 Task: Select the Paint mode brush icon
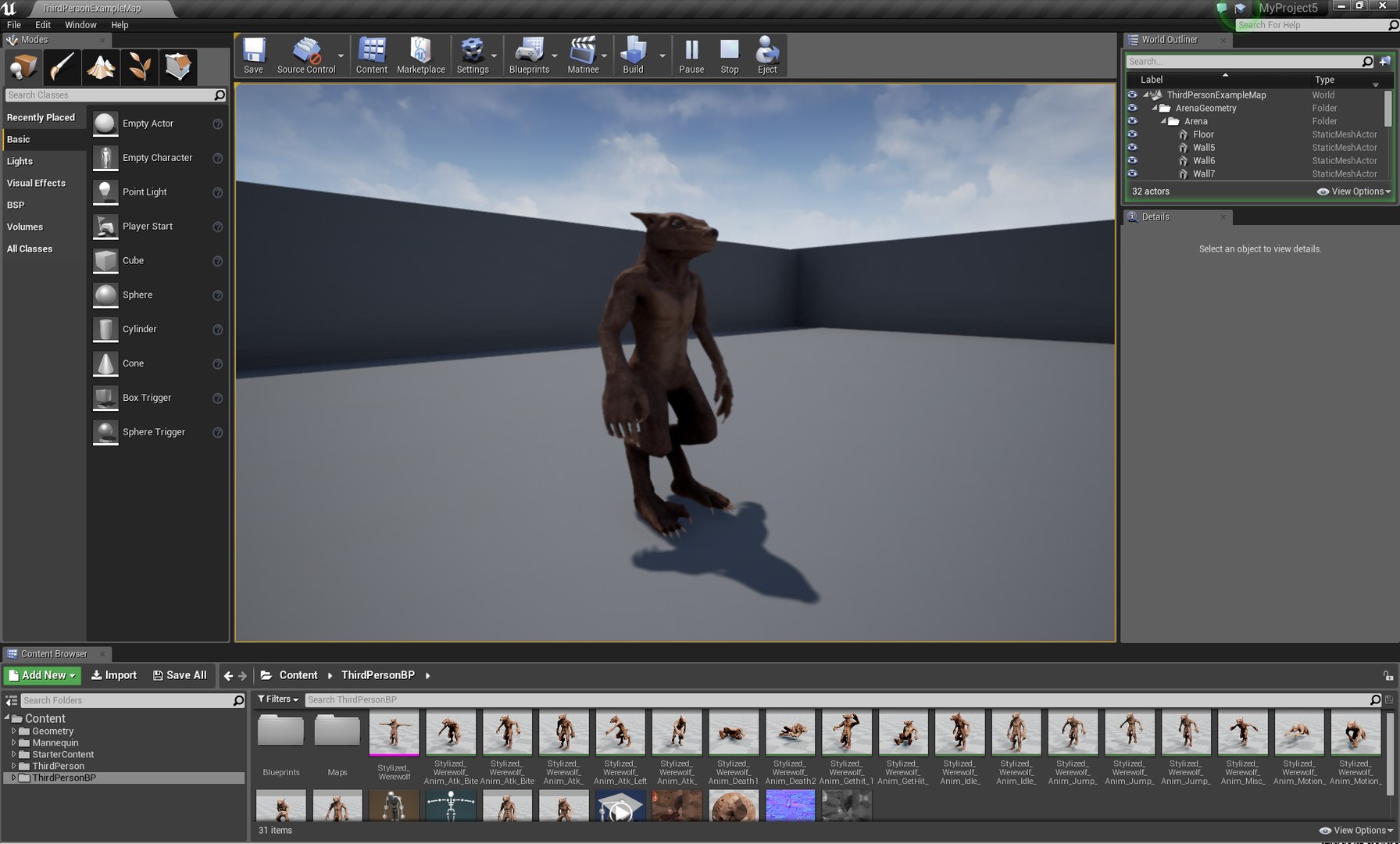coord(62,67)
